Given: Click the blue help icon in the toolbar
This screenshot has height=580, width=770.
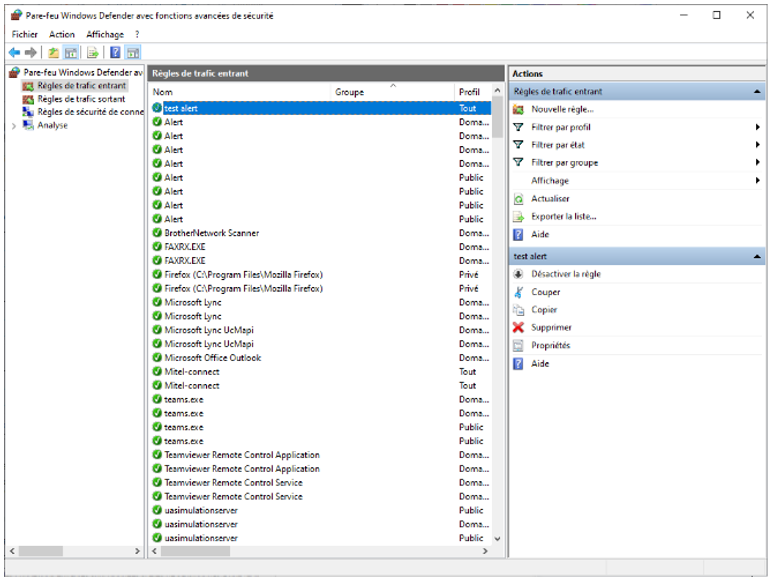Looking at the screenshot, I should (115, 53).
